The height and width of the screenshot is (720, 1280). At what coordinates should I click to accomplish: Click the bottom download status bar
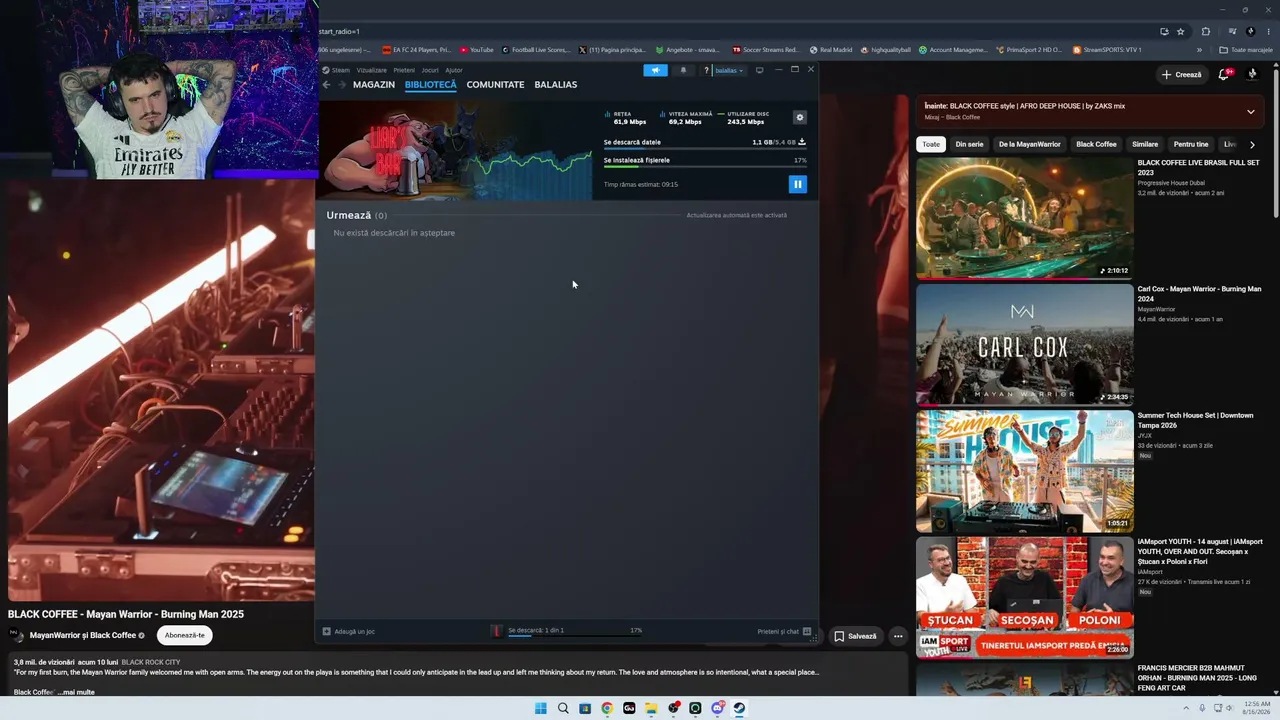pos(566,631)
